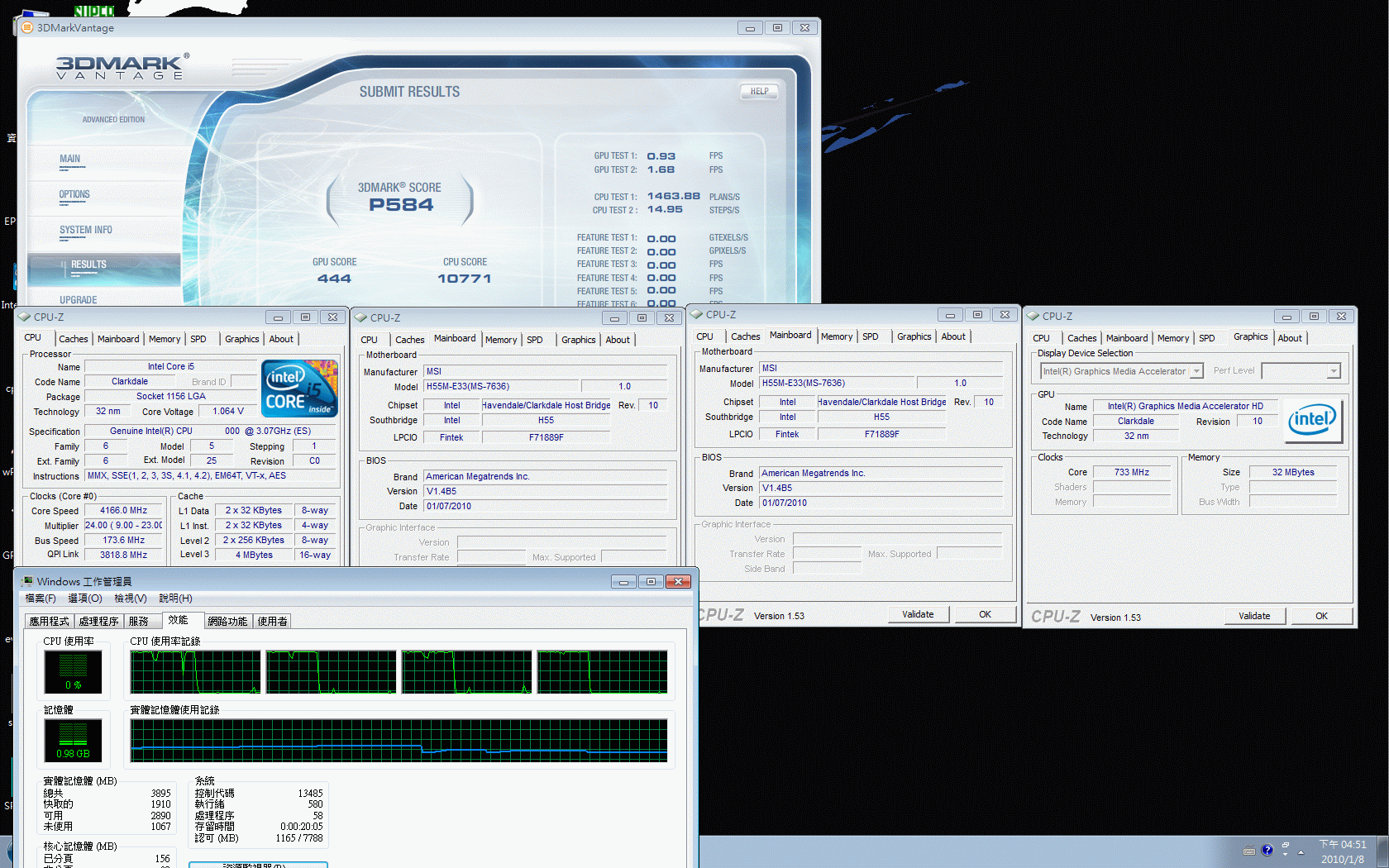Open OPTIONS in 3DMark Vantage sidebar
The height and width of the screenshot is (868, 1389).
coord(74,194)
